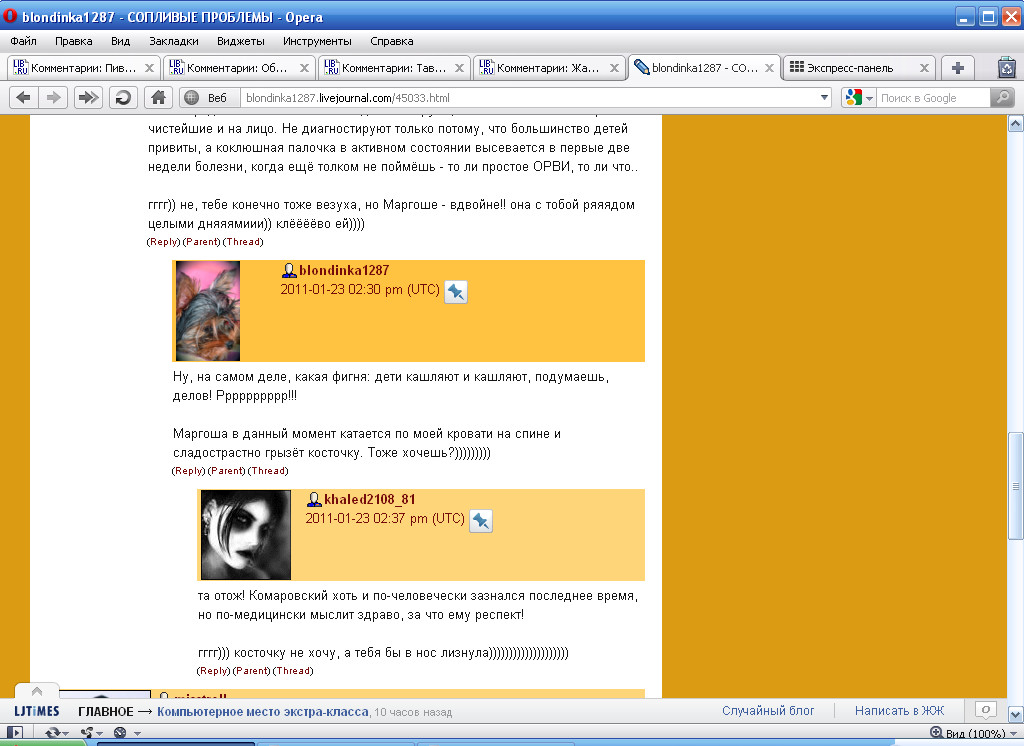This screenshot has height=746, width=1024.
Task: Open the Написать в ЖЖ link
Action: (x=899, y=711)
